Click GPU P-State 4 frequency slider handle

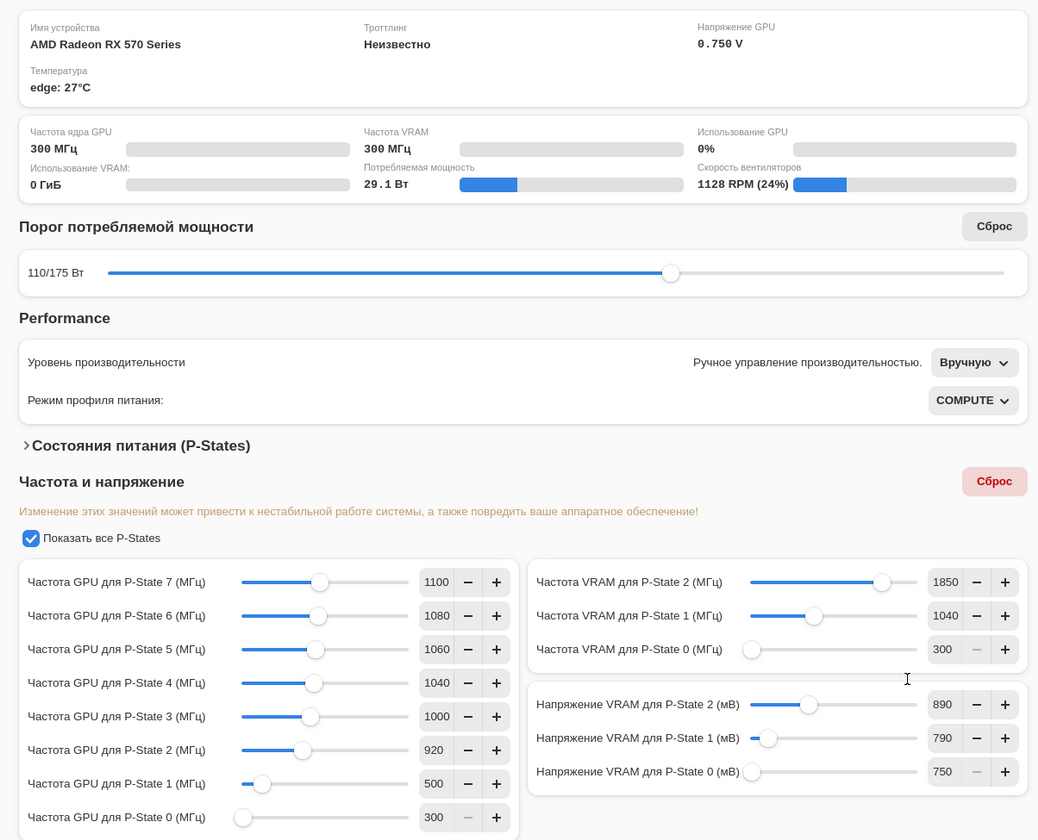[314, 683]
